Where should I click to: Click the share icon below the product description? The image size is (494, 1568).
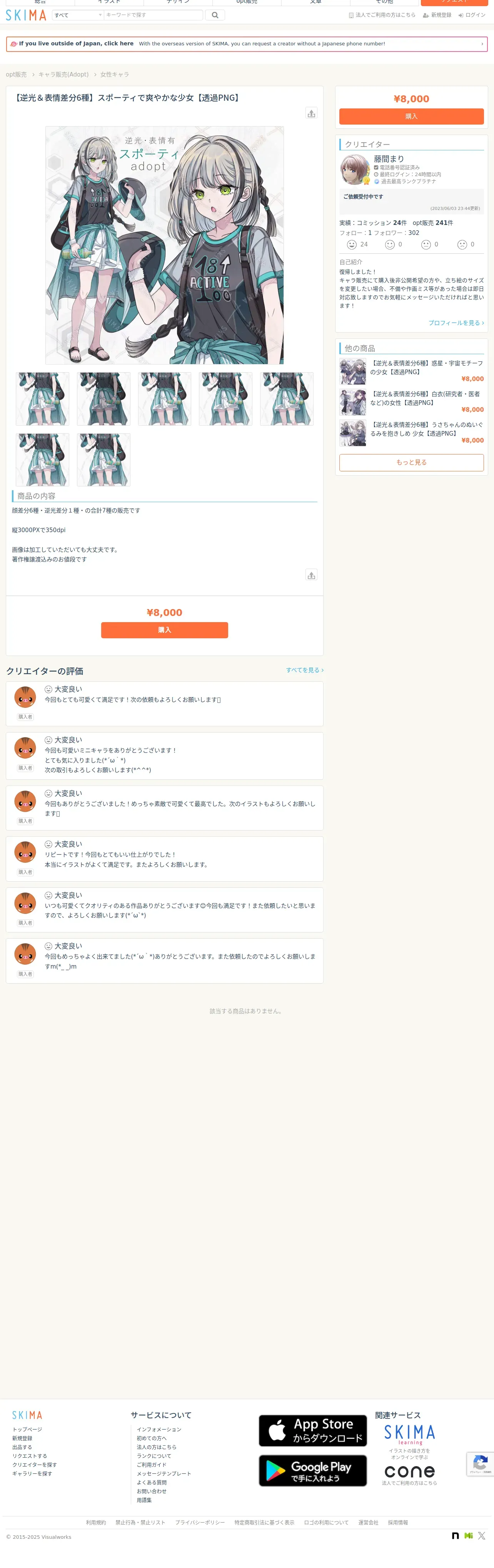tap(311, 575)
